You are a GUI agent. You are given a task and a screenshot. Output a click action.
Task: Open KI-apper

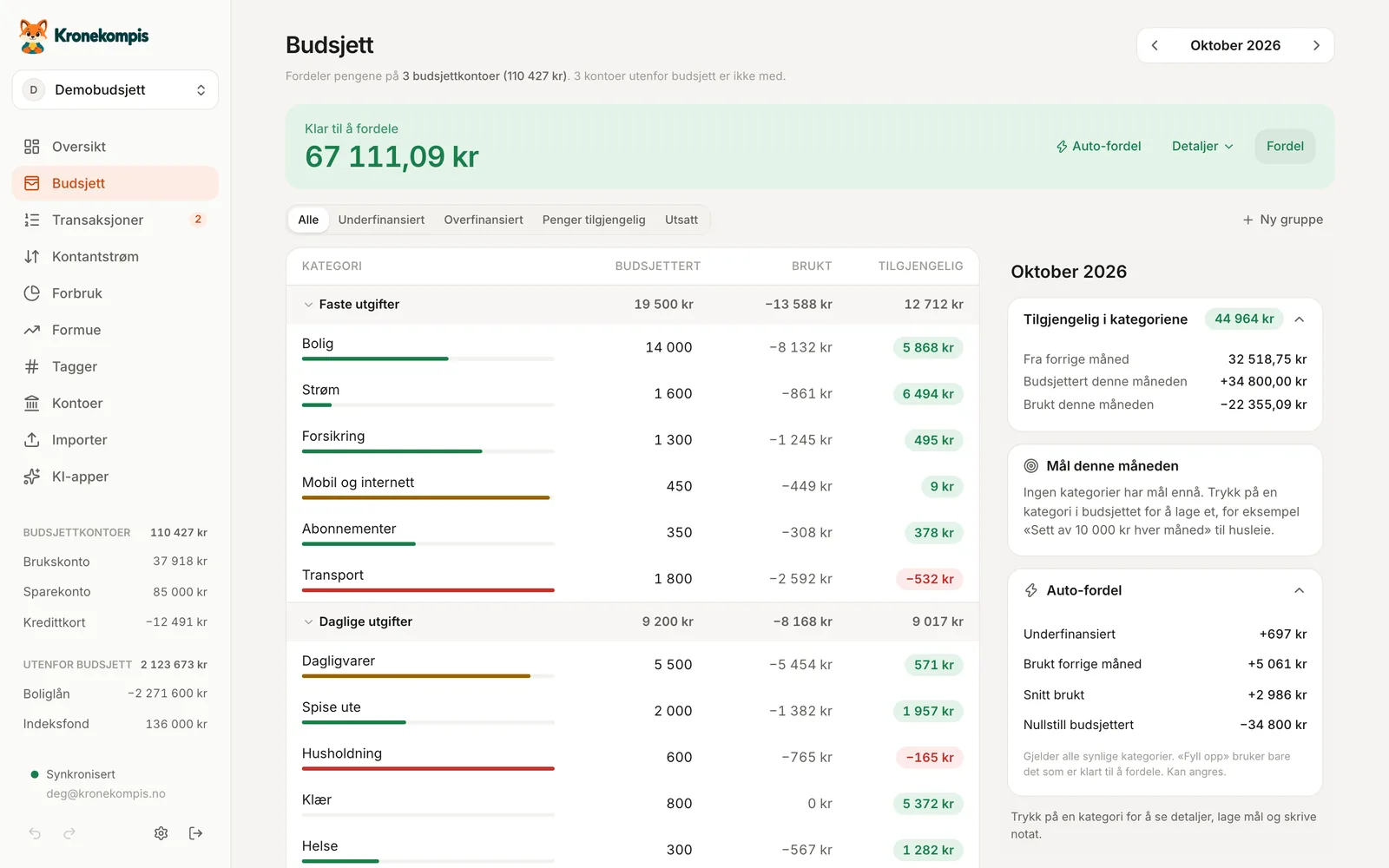pos(115,477)
